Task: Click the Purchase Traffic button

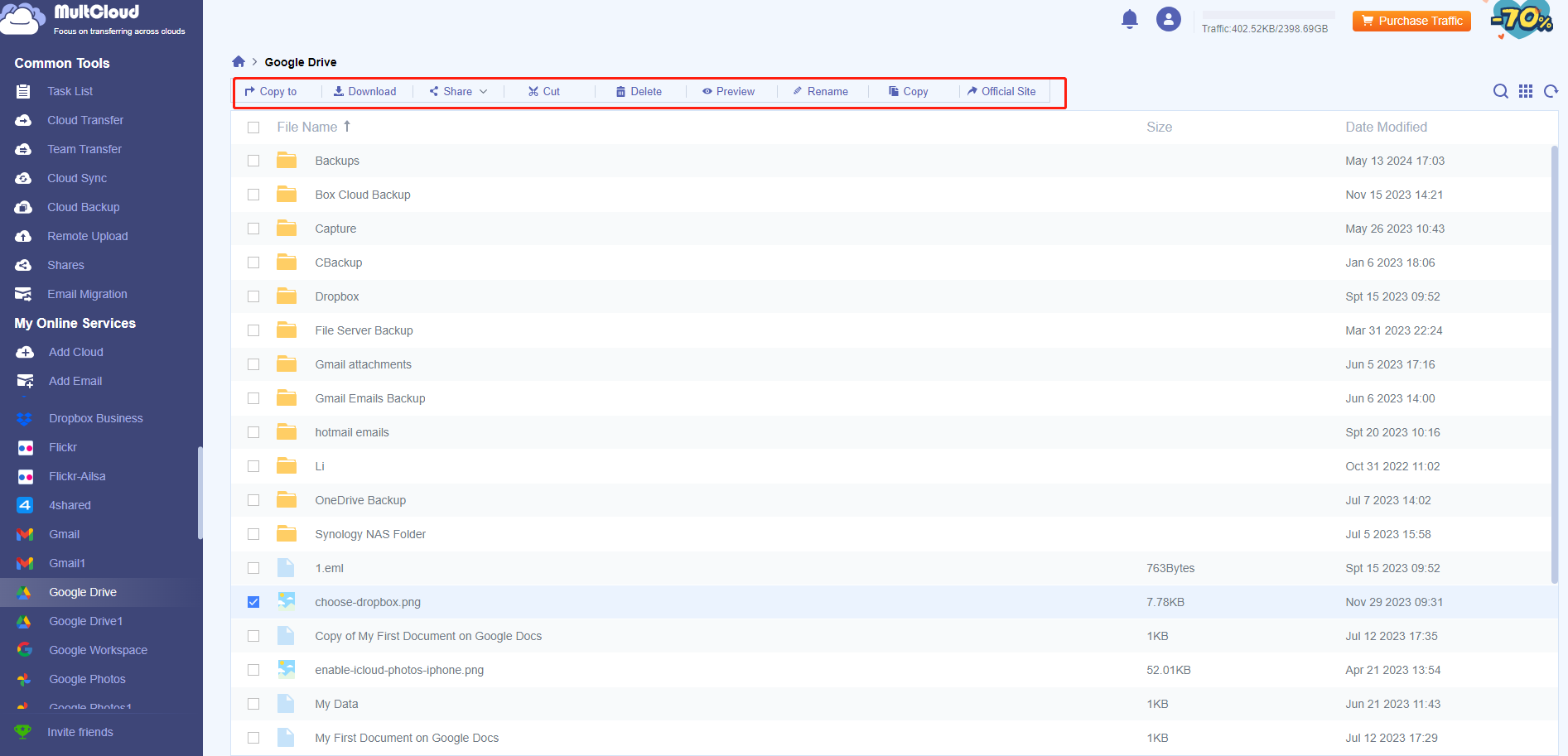Action: tap(1411, 21)
